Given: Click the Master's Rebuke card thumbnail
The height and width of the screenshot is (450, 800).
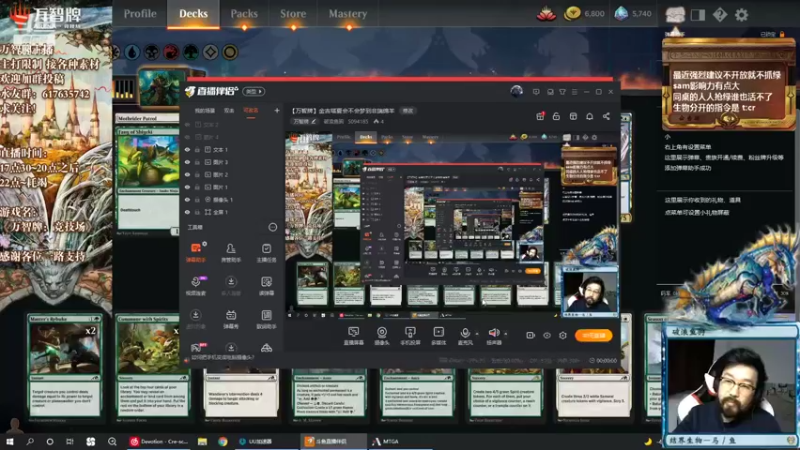Looking at the screenshot, I should (x=64, y=365).
